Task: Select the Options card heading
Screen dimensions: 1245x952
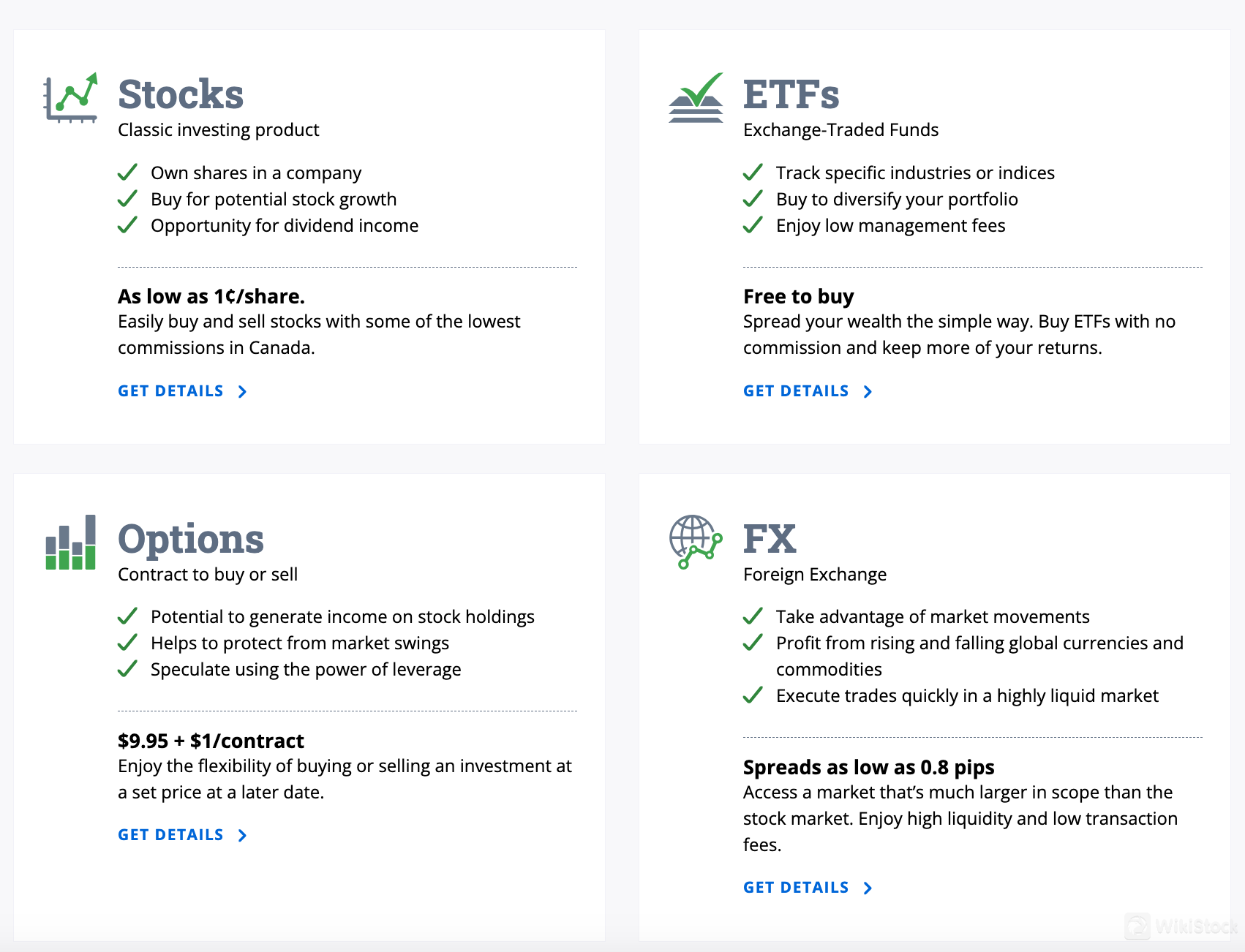Action: click(191, 539)
